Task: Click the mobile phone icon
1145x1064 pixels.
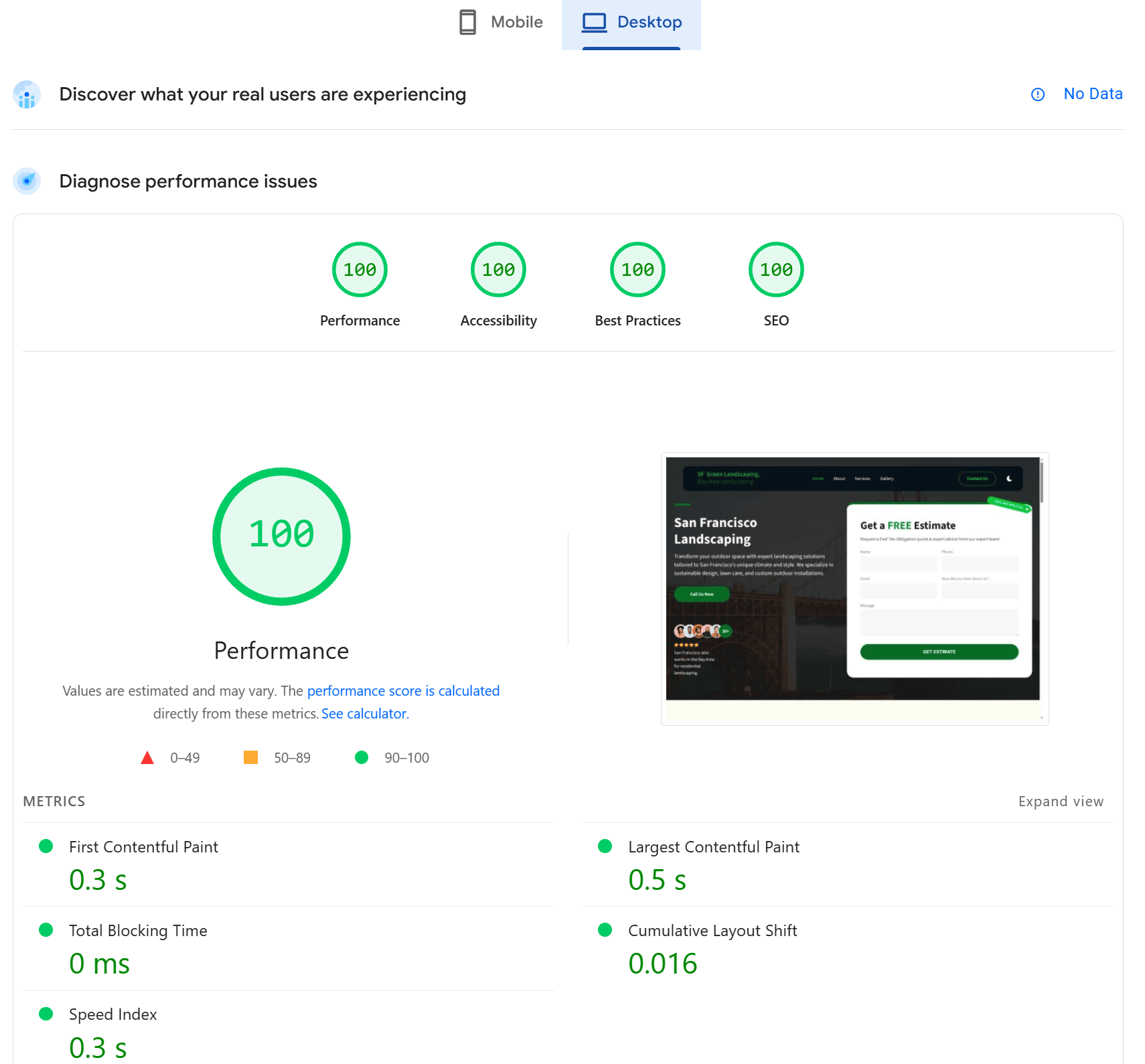Action: (467, 21)
